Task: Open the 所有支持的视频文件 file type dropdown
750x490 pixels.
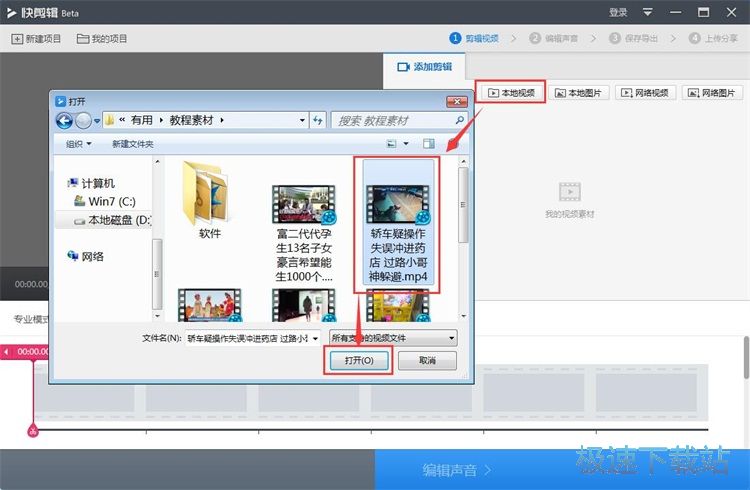Action: point(393,338)
